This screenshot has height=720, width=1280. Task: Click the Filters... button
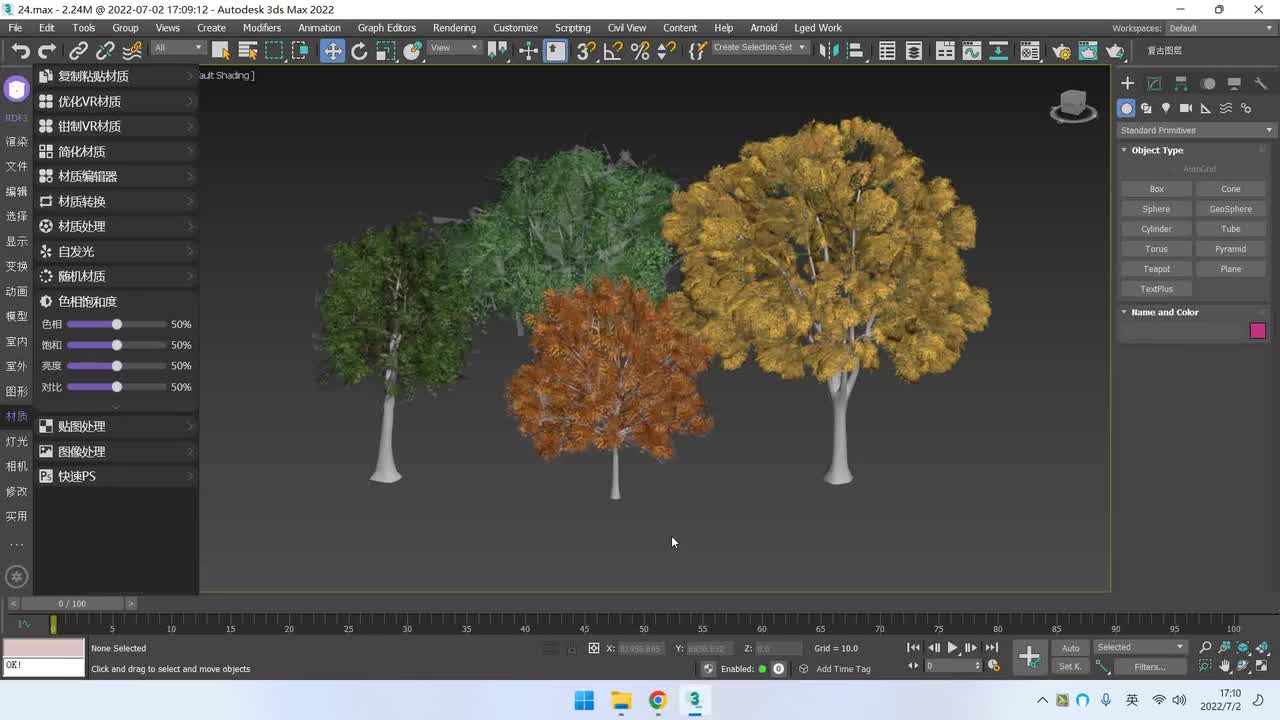click(x=1149, y=667)
